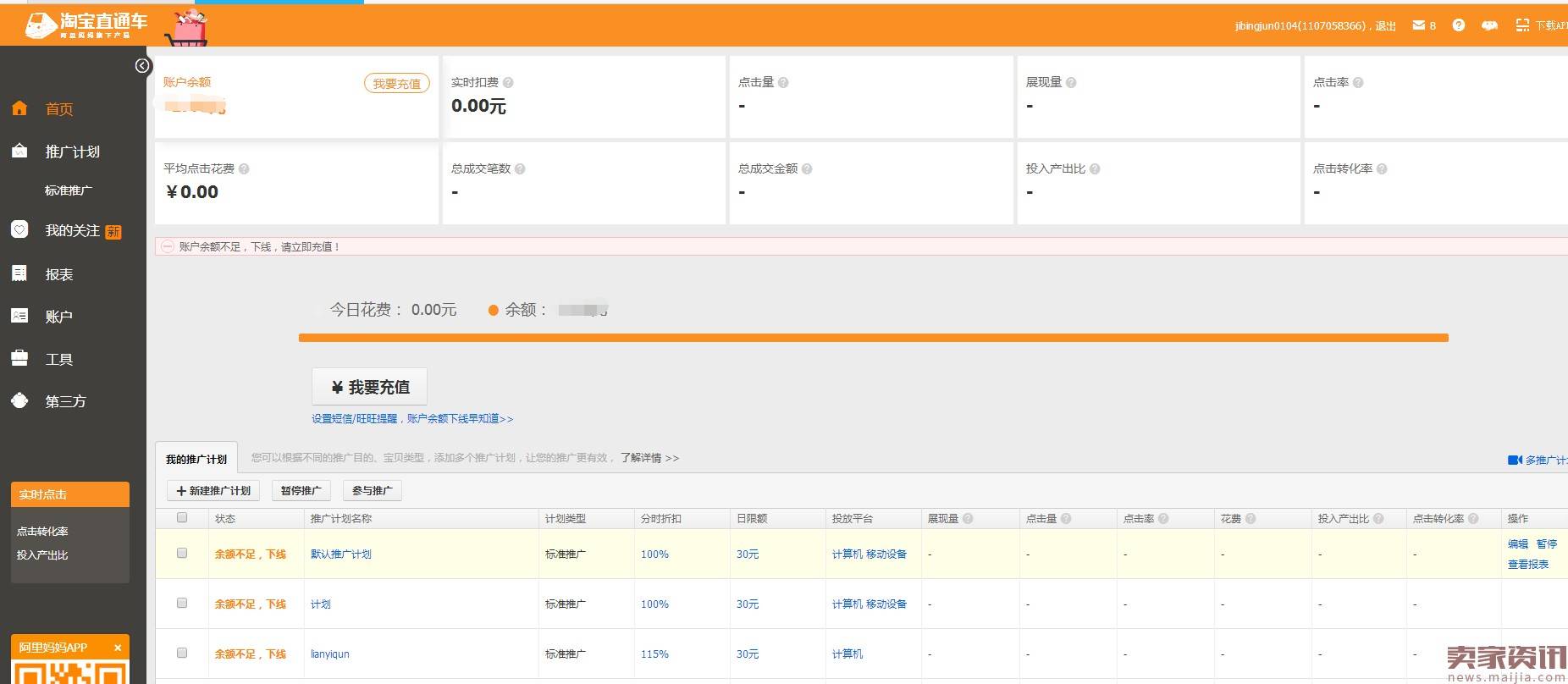The image size is (1568, 684).
Task: Open the help question mark in the header
Action: (x=1458, y=25)
